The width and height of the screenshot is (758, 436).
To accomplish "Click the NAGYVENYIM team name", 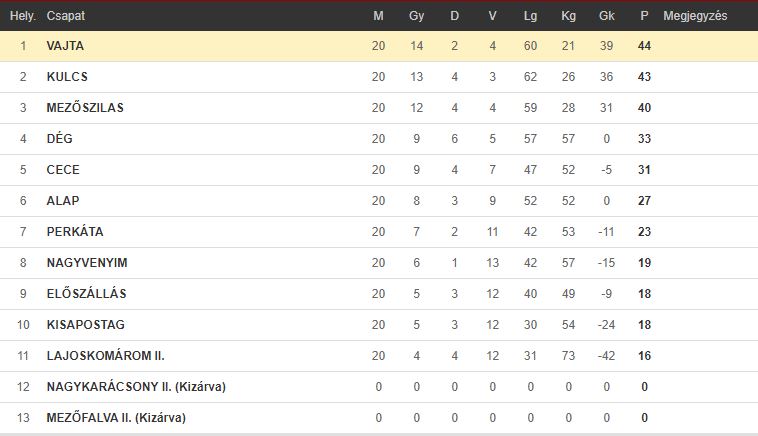I will (x=87, y=262).
